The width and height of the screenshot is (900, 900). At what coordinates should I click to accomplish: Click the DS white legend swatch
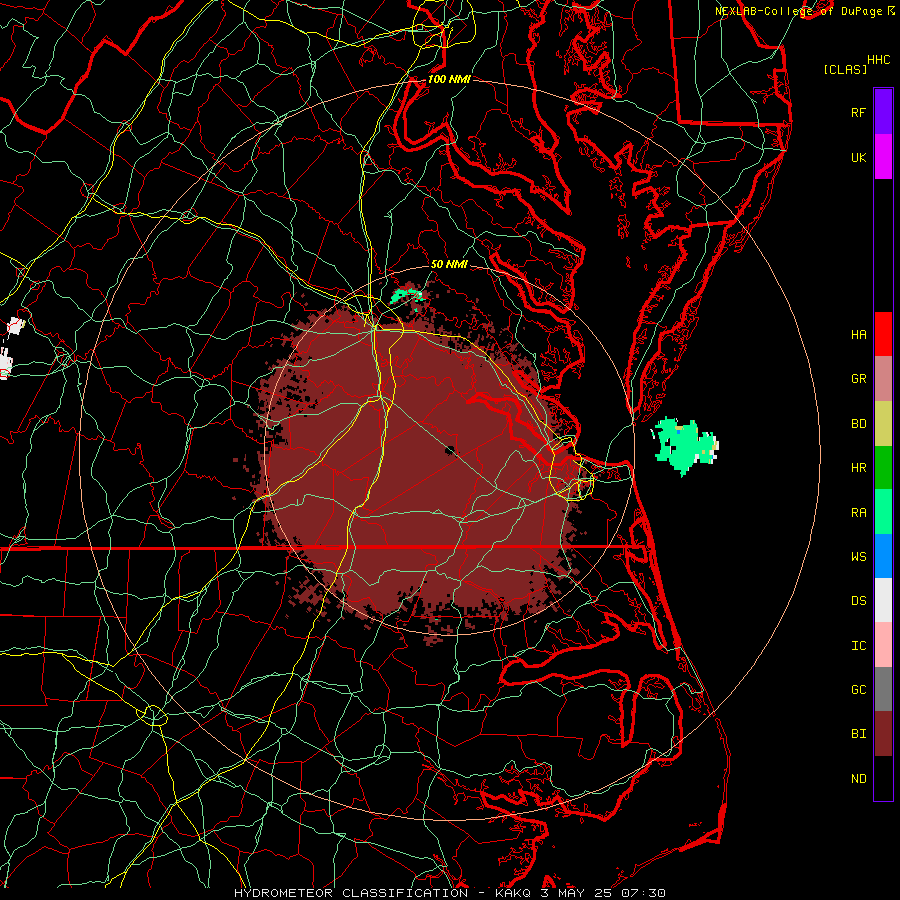883,600
